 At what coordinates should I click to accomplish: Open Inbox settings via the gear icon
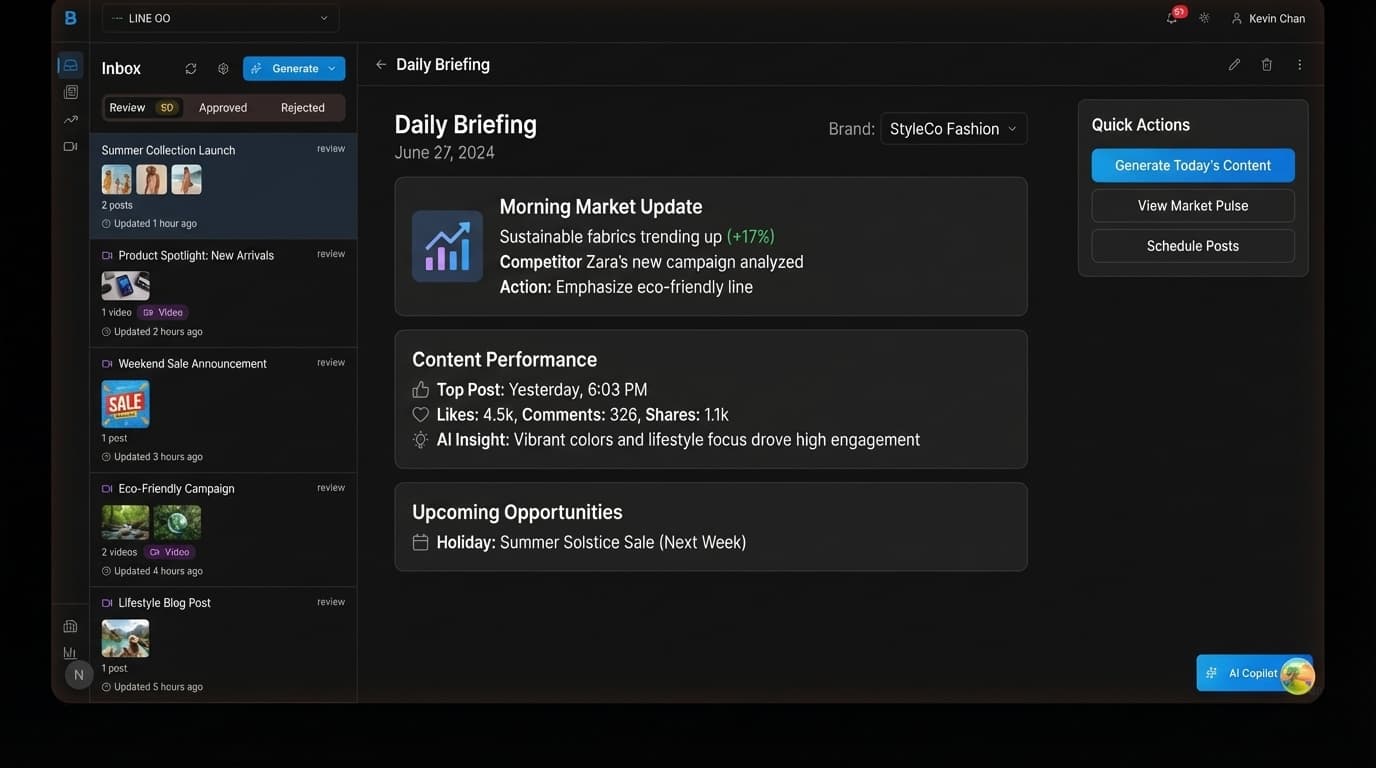click(x=222, y=68)
